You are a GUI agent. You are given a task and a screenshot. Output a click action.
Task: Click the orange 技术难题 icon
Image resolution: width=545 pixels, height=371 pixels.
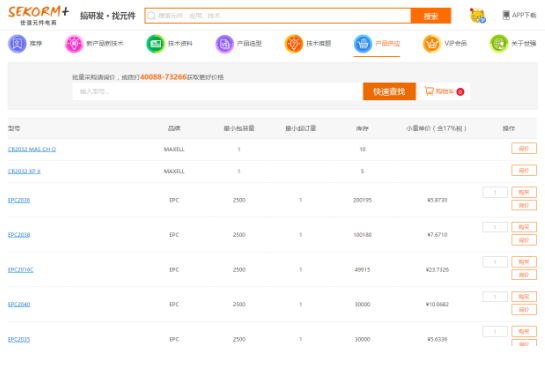294,44
